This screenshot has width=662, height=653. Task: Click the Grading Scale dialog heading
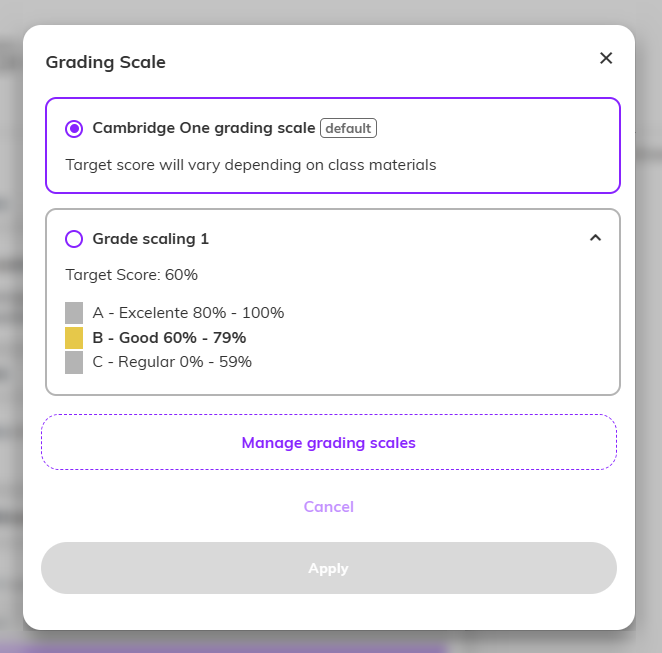106,62
